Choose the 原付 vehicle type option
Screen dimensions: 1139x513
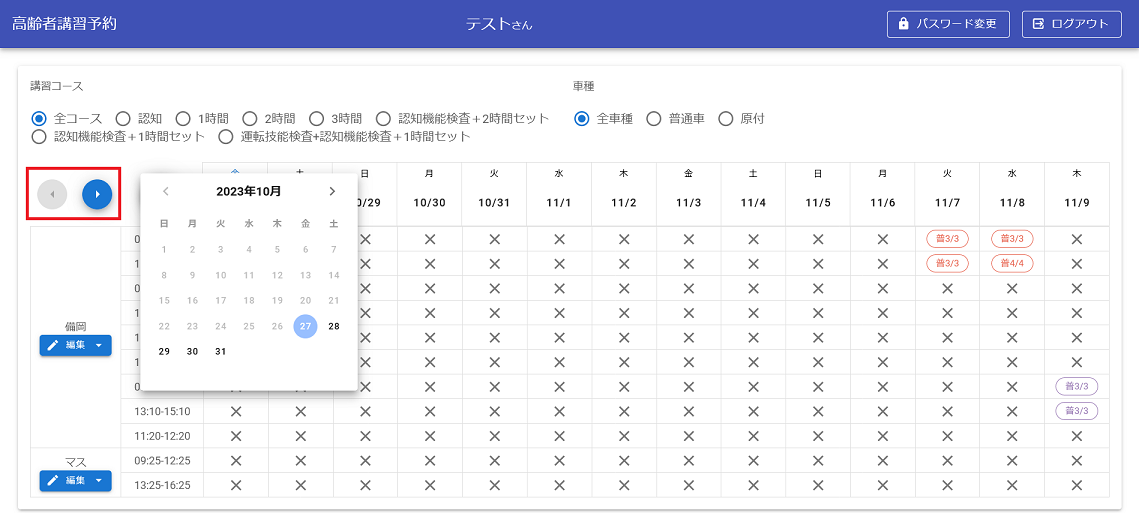click(x=726, y=118)
